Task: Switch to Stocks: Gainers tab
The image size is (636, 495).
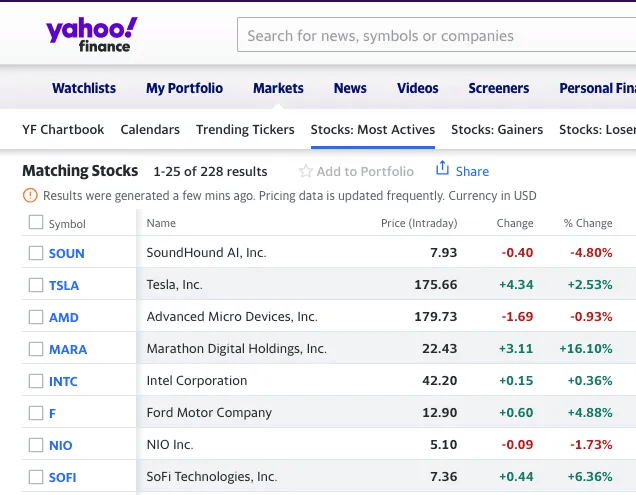Action: click(497, 129)
